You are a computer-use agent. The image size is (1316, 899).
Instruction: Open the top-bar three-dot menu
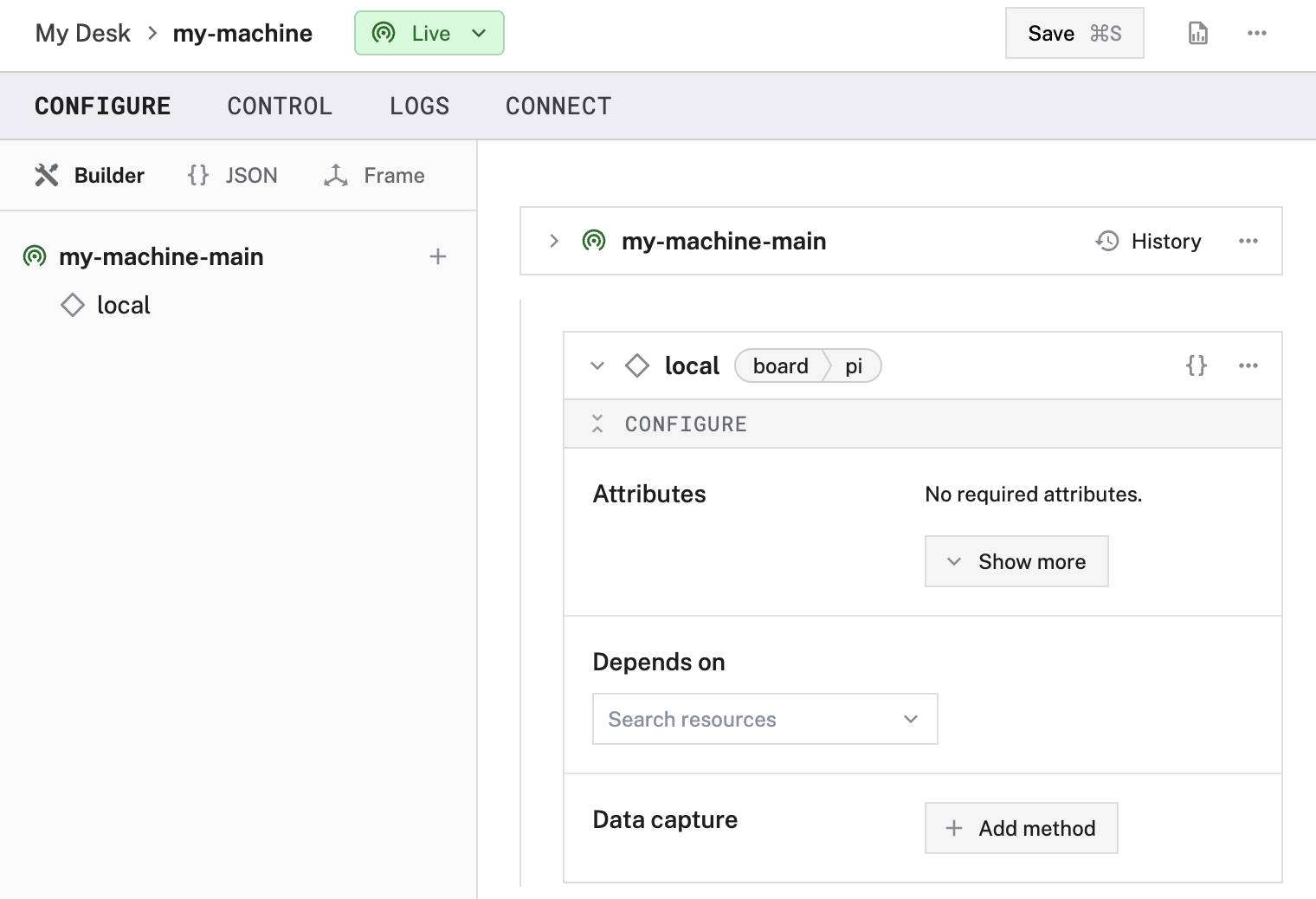coord(1256,33)
